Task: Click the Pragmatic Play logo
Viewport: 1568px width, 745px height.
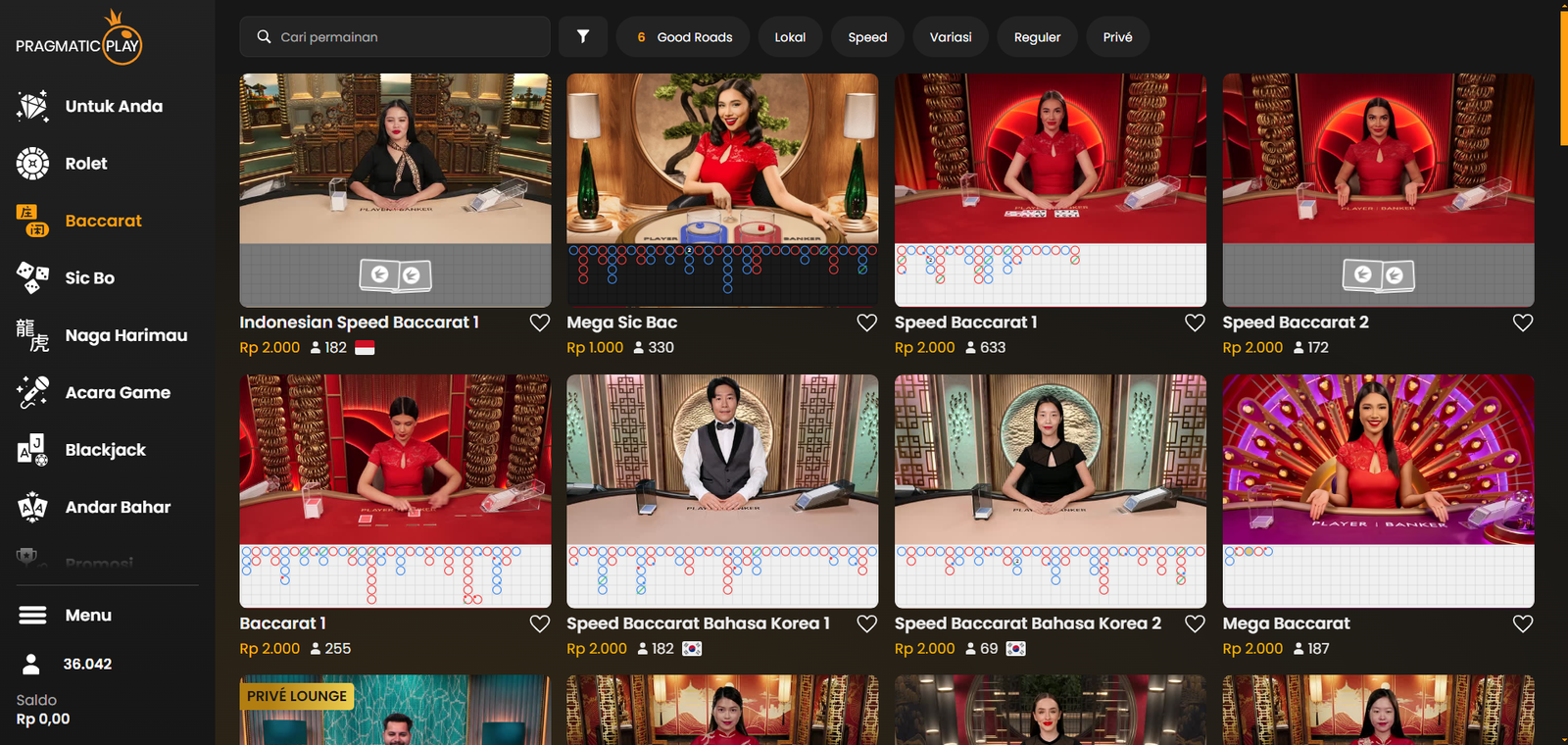Action: click(x=79, y=39)
